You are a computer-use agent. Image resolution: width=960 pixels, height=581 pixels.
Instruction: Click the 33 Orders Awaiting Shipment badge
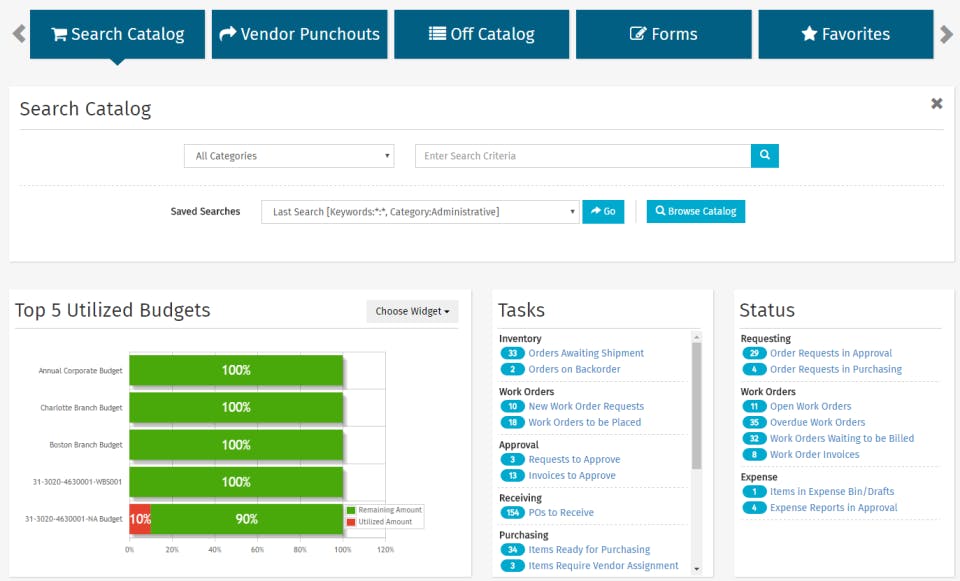(512, 353)
